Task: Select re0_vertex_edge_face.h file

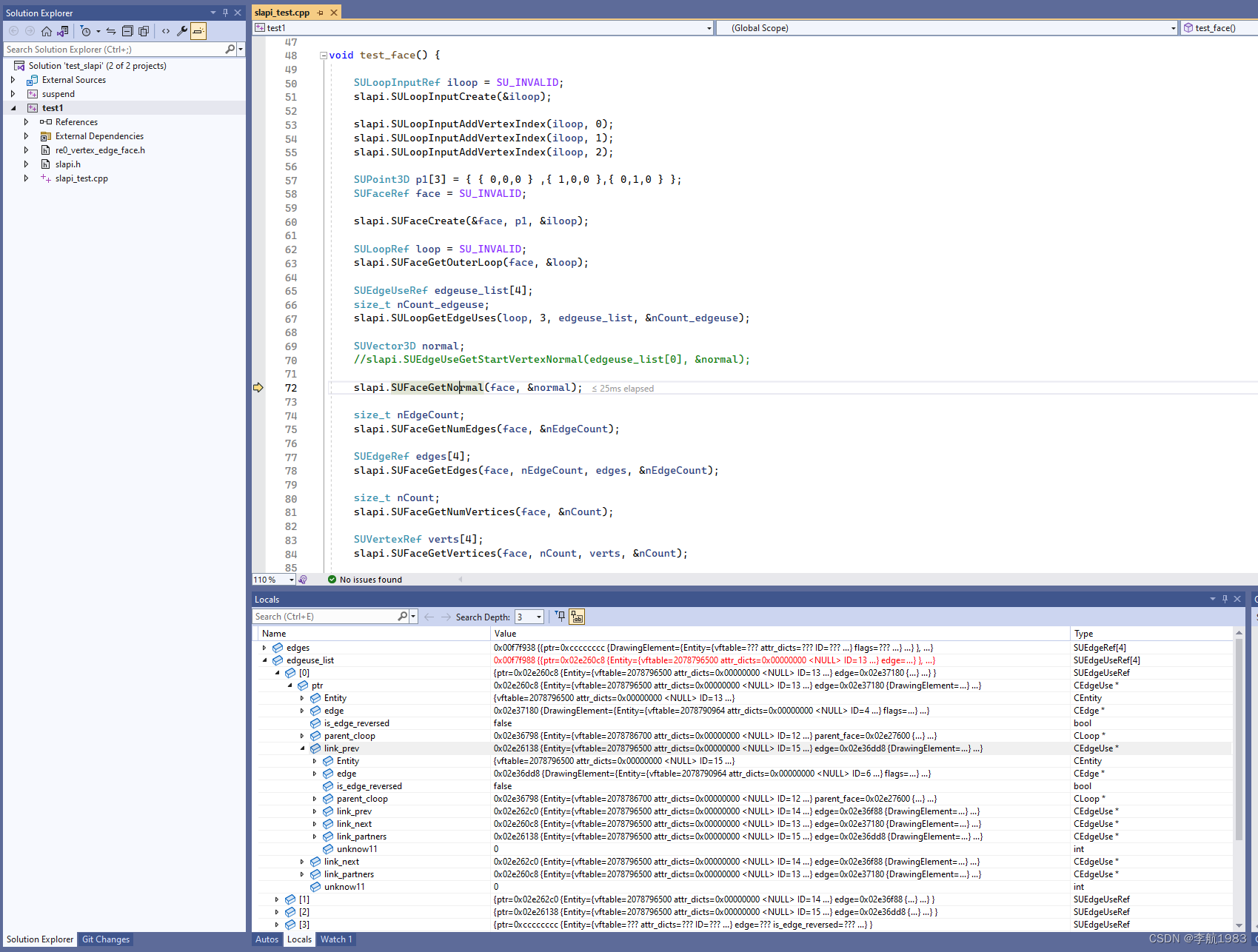Action: coord(100,150)
